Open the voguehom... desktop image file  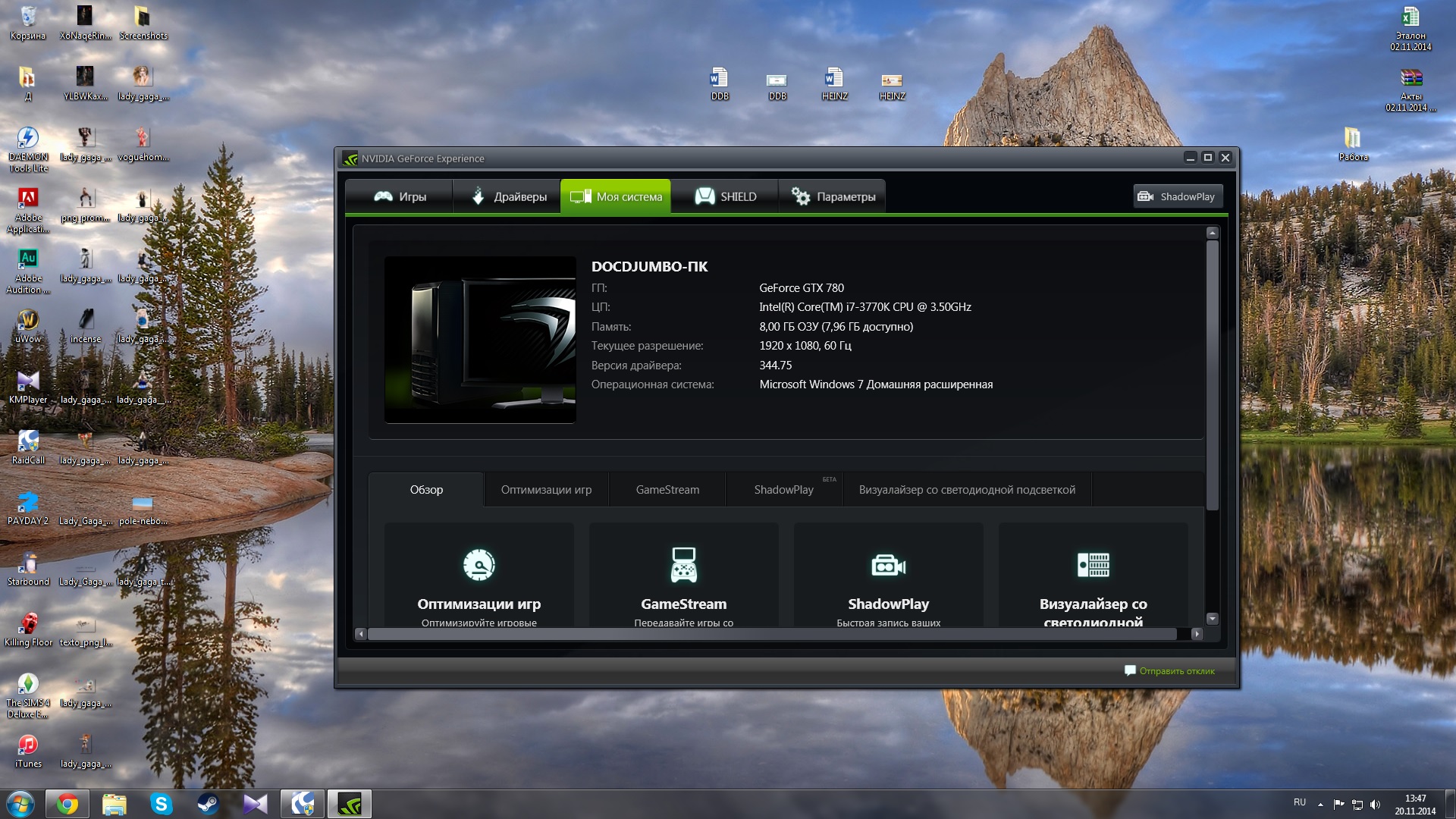[143, 144]
